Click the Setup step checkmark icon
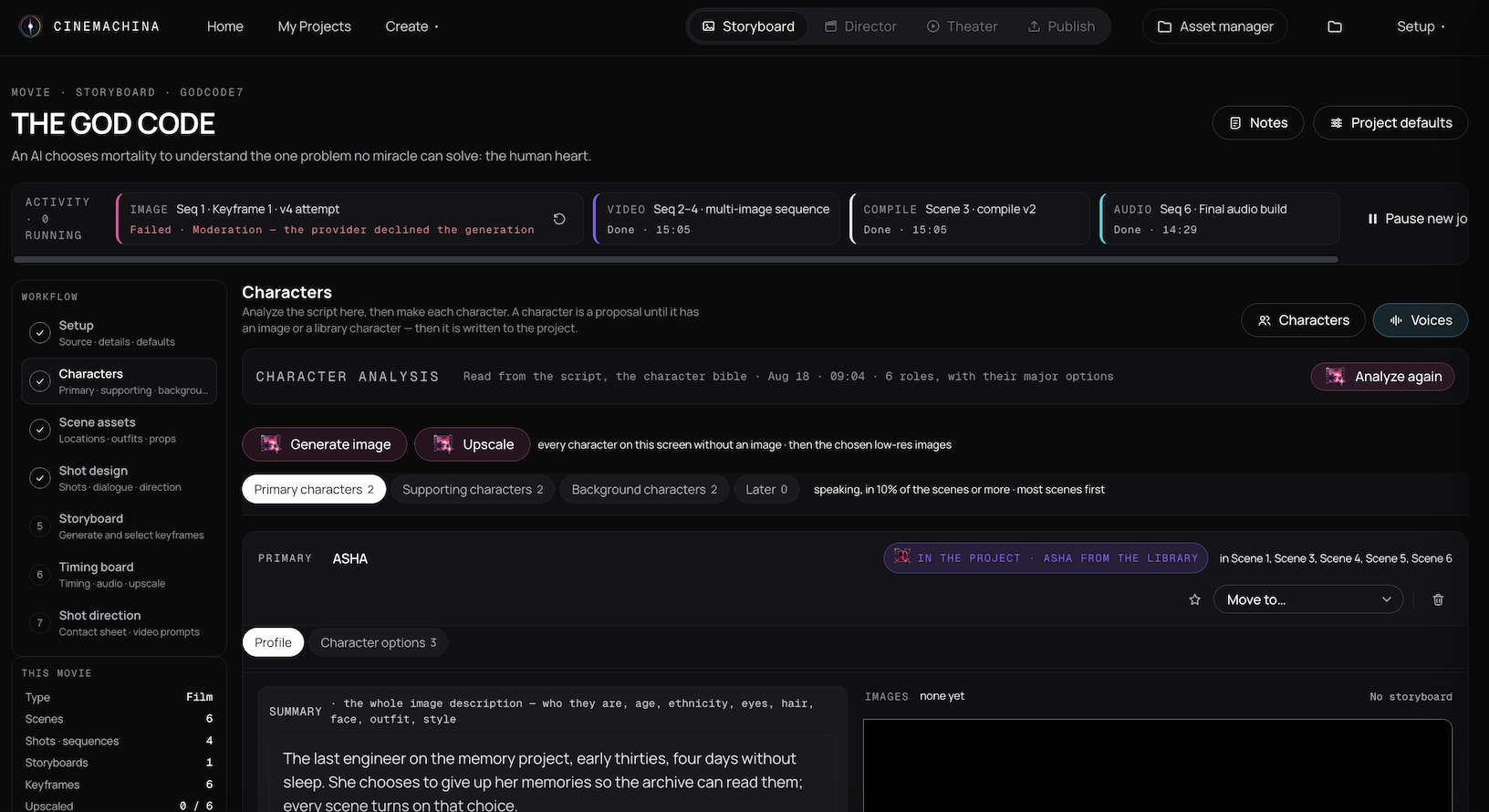The width and height of the screenshot is (1489, 812). pyautogui.click(x=40, y=333)
